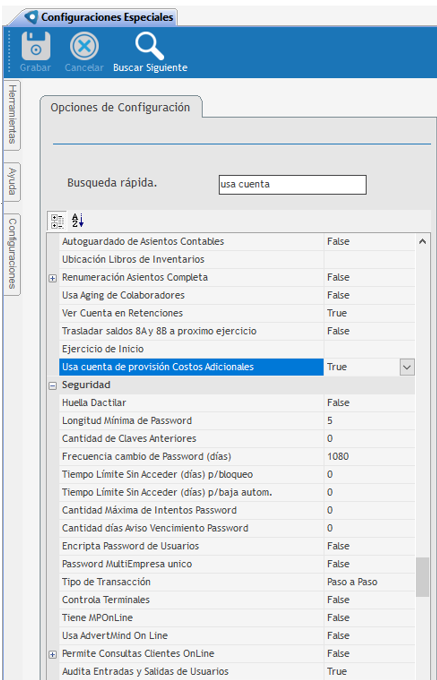Click the scroll up arrow of the list
The height and width of the screenshot is (680, 437).
pyautogui.click(x=423, y=242)
